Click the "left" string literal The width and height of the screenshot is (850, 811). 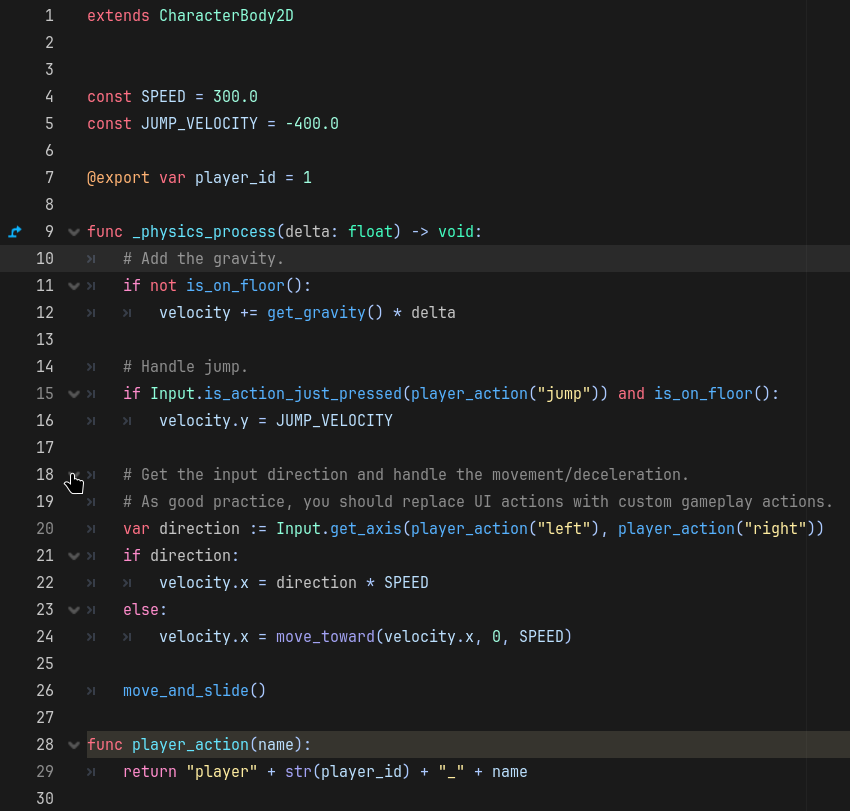(564, 529)
